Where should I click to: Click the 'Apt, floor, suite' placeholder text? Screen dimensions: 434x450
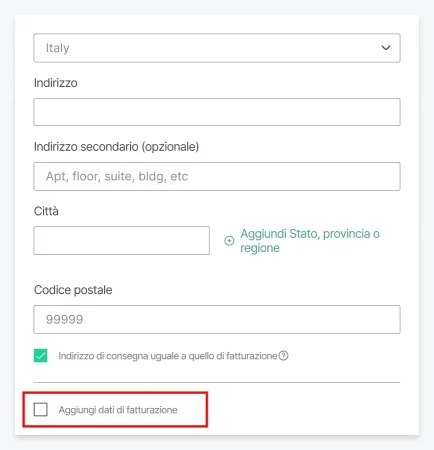point(117,176)
